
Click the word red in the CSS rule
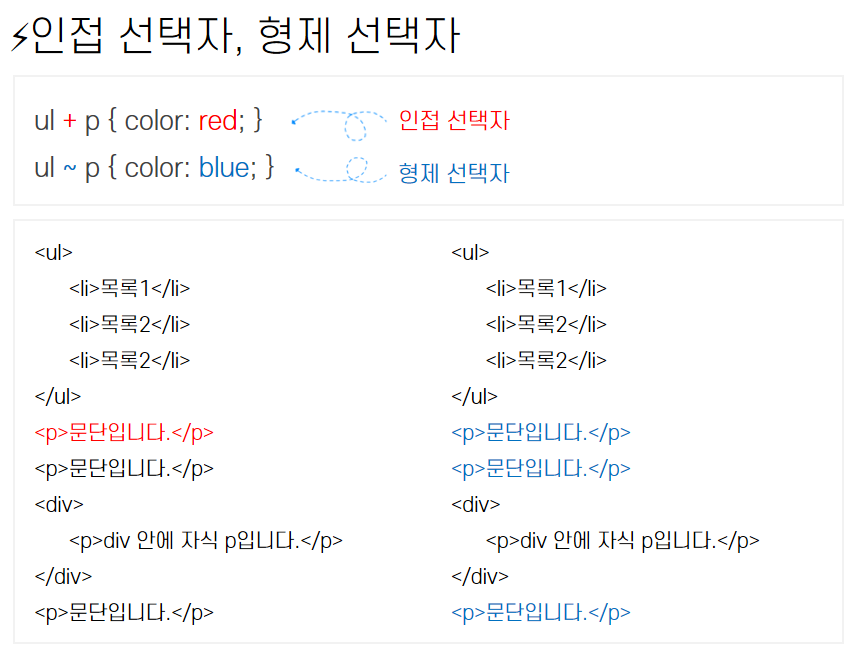(x=217, y=121)
